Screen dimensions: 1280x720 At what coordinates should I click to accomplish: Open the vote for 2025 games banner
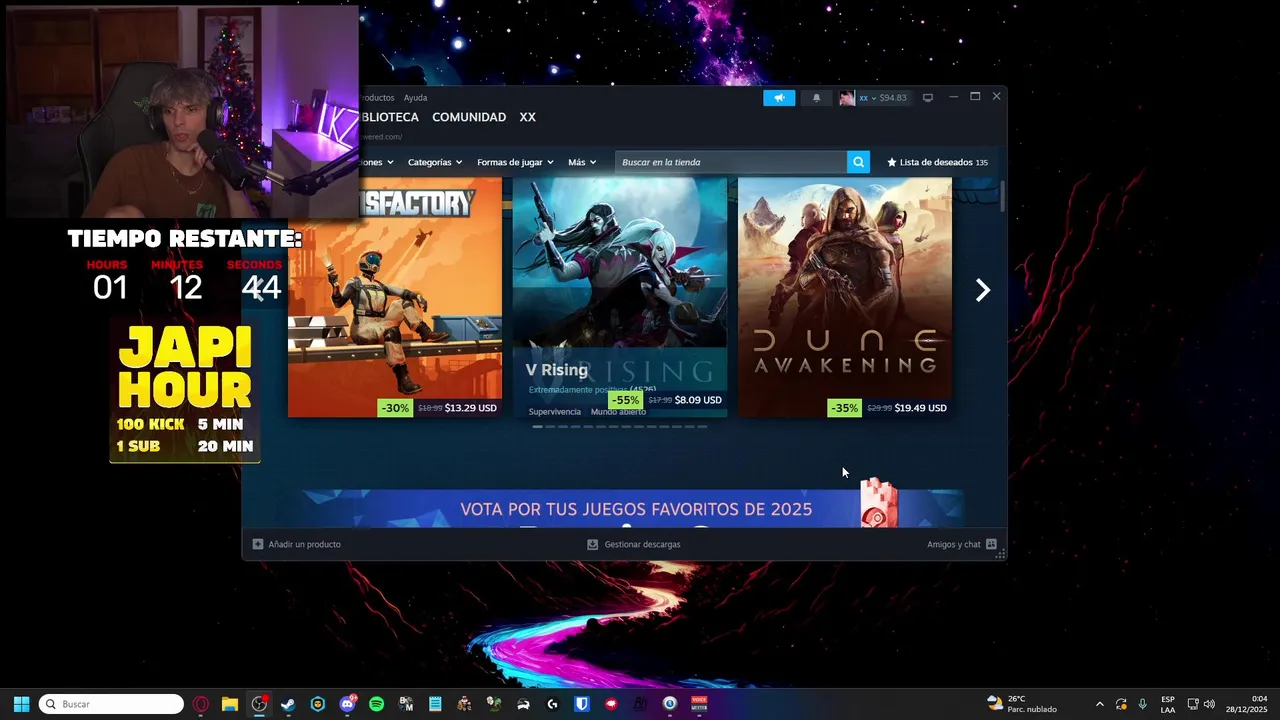[x=633, y=508]
